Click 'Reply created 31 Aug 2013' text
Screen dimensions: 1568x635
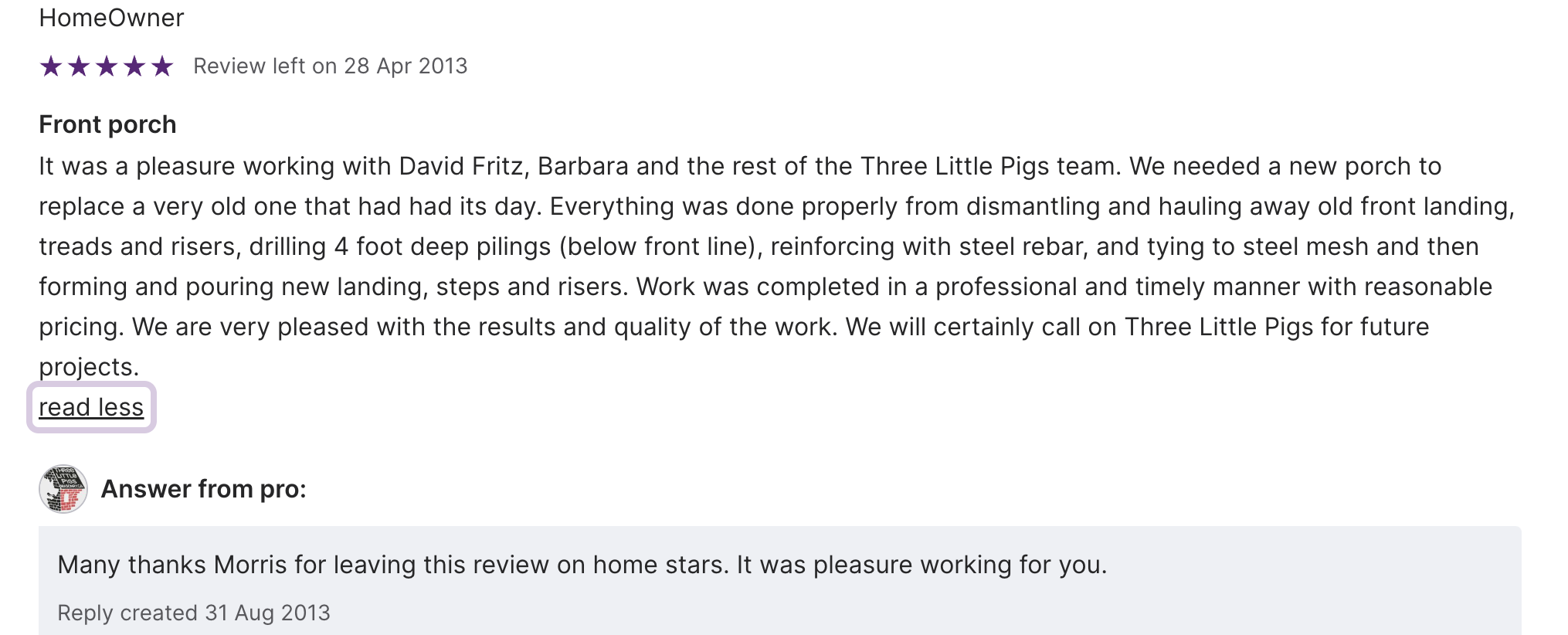(x=194, y=613)
